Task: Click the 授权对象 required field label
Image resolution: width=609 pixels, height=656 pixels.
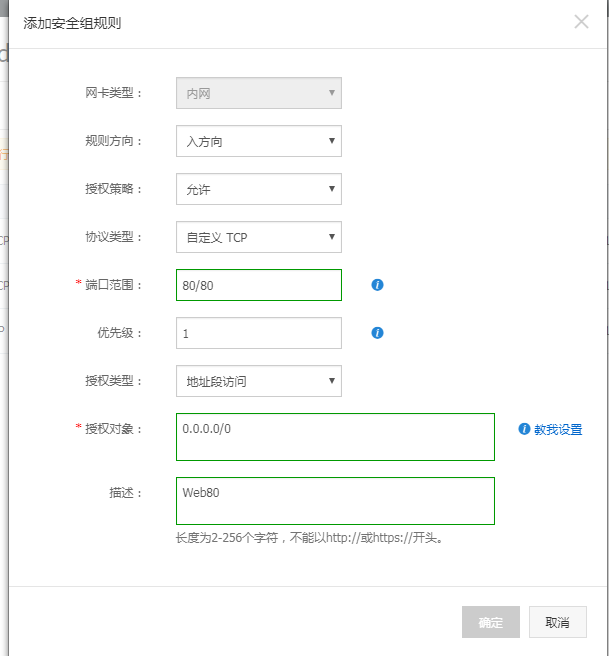Action: click(x=113, y=429)
